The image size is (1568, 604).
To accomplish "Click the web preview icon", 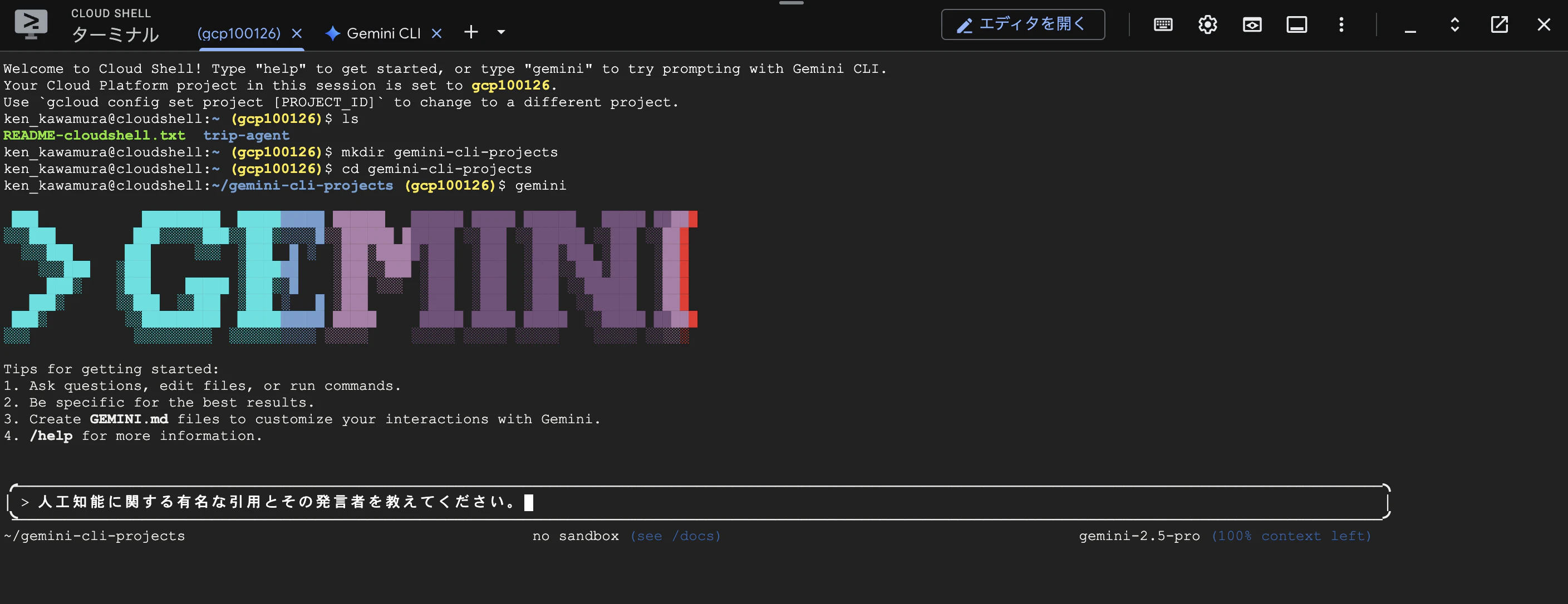I will point(1252,24).
